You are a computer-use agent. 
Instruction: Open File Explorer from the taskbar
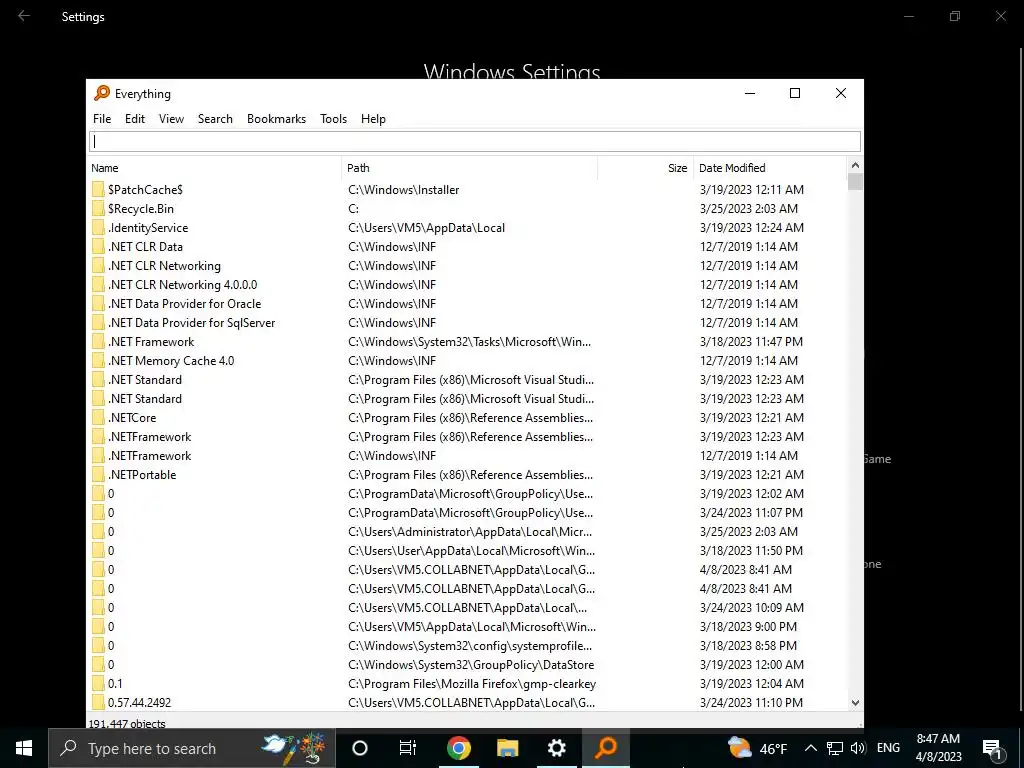pos(507,748)
